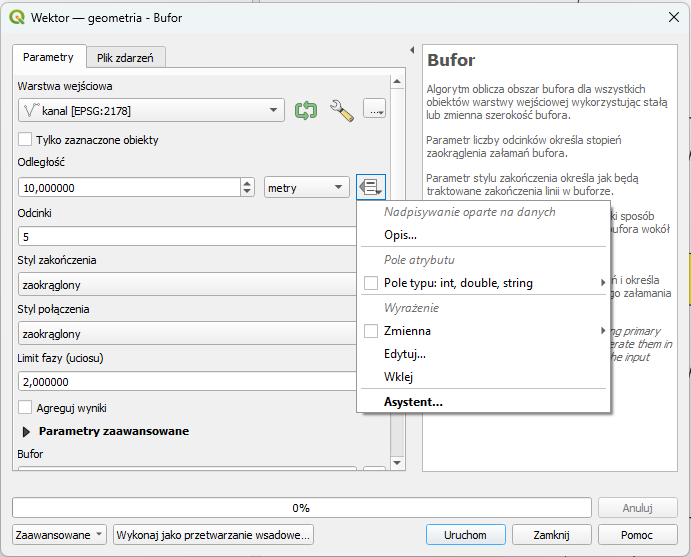Image resolution: width=691 pixels, height=557 pixels.
Task: Enable Tylko zaznaczone obiekty checkbox
Action: 26,140
